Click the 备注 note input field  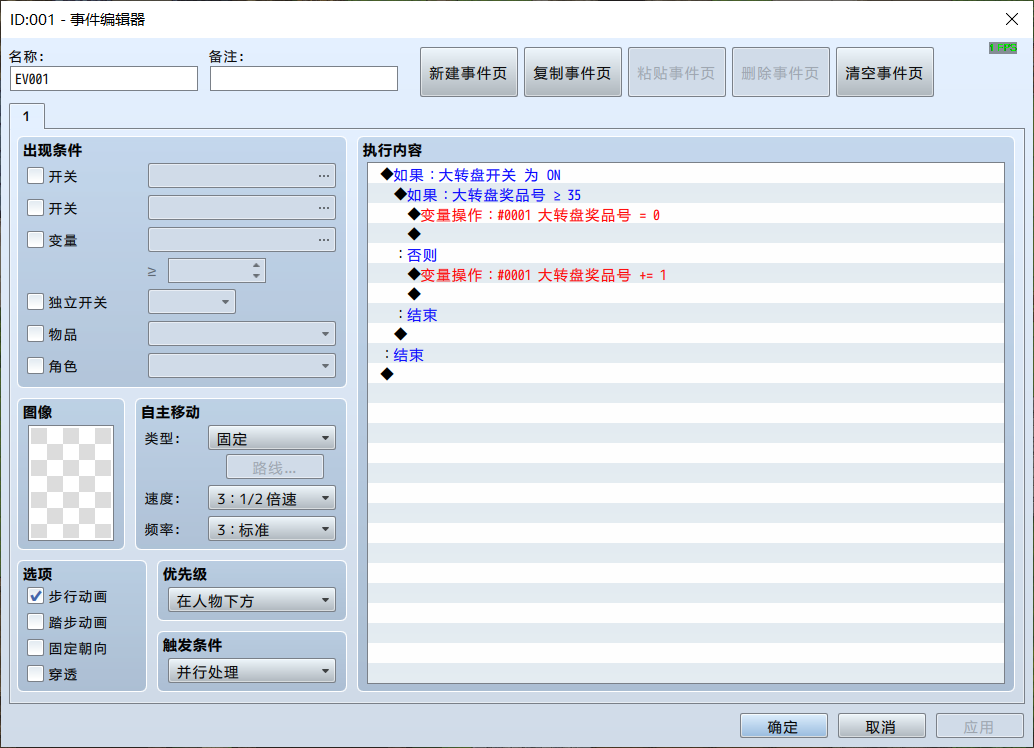pyautogui.click(x=303, y=78)
